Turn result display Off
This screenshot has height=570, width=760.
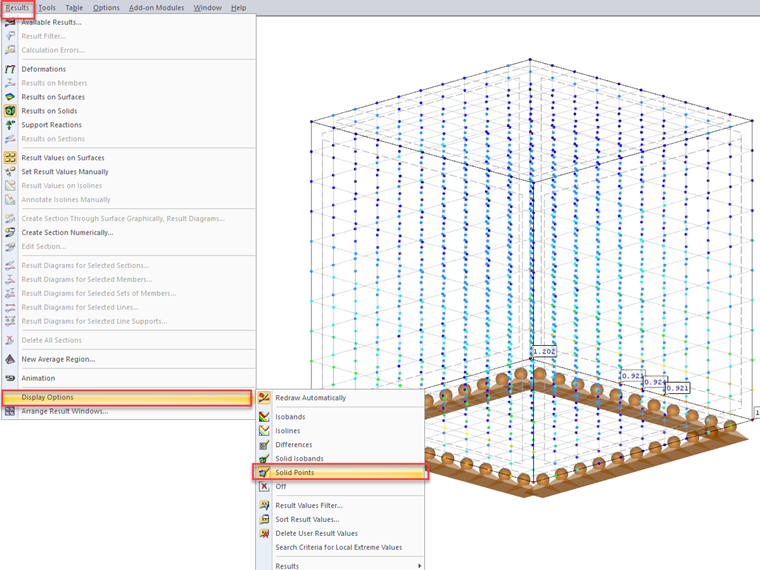281,487
